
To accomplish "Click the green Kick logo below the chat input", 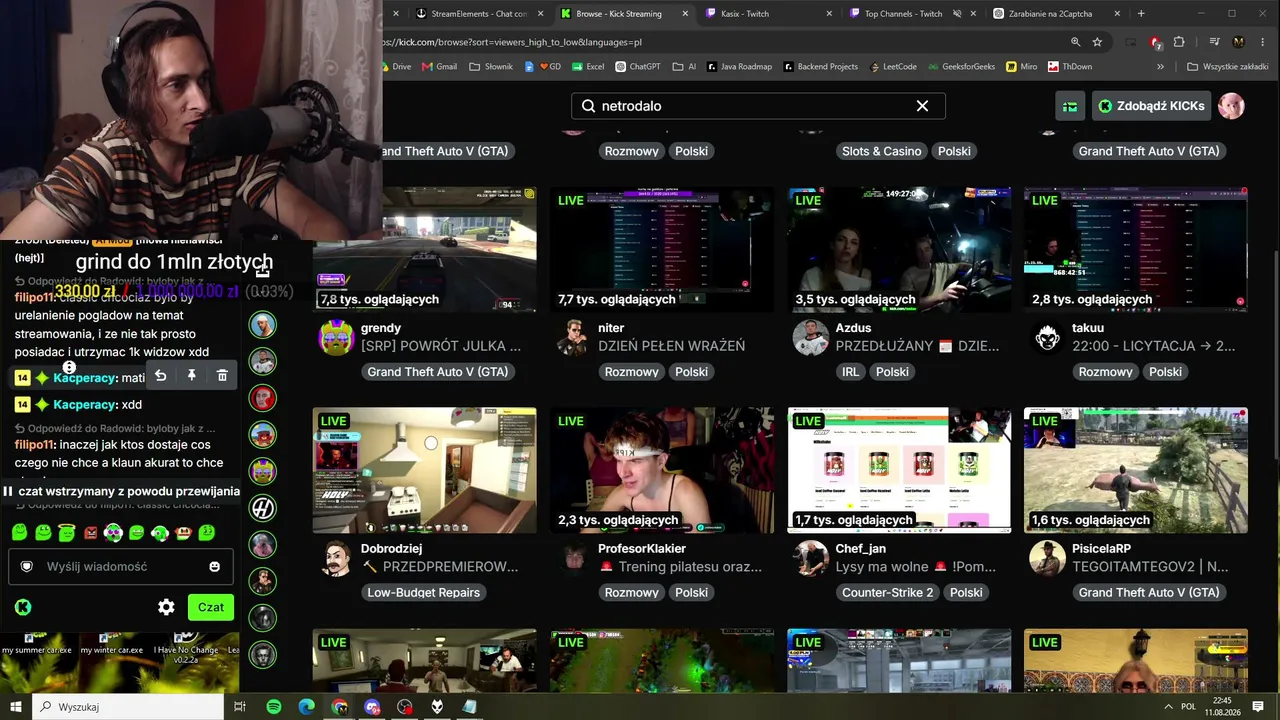I will [x=23, y=607].
